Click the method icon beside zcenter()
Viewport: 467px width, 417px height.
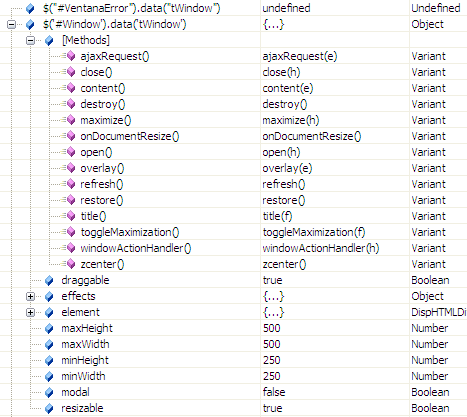pos(71,264)
